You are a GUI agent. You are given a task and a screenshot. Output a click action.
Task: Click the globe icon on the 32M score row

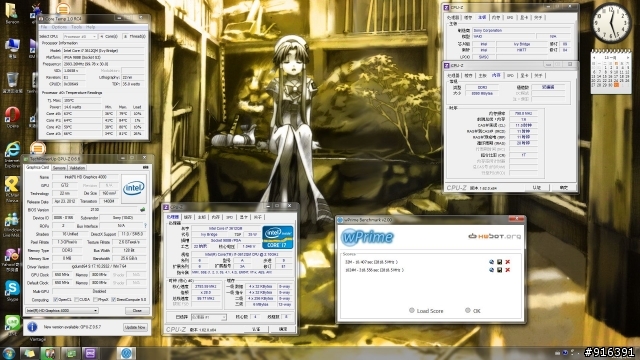pos(491,262)
